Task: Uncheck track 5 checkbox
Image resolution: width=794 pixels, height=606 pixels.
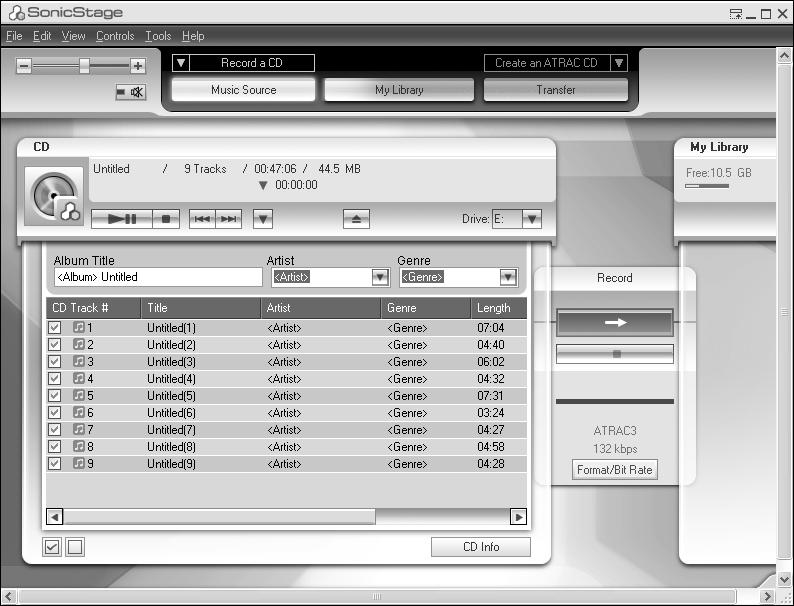Action: [x=54, y=395]
